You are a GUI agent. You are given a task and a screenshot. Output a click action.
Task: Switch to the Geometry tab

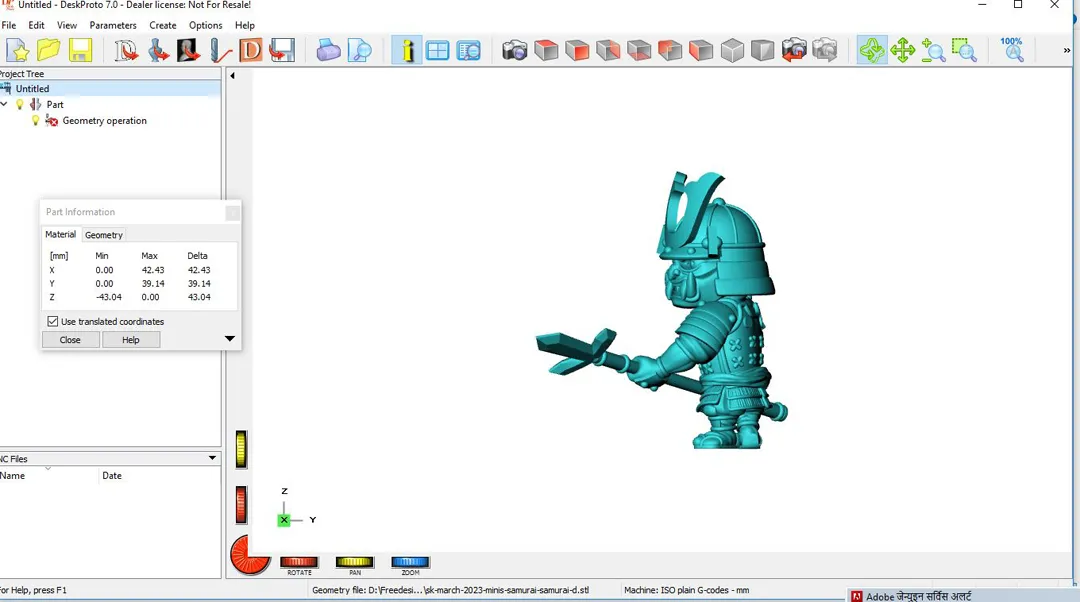(104, 235)
